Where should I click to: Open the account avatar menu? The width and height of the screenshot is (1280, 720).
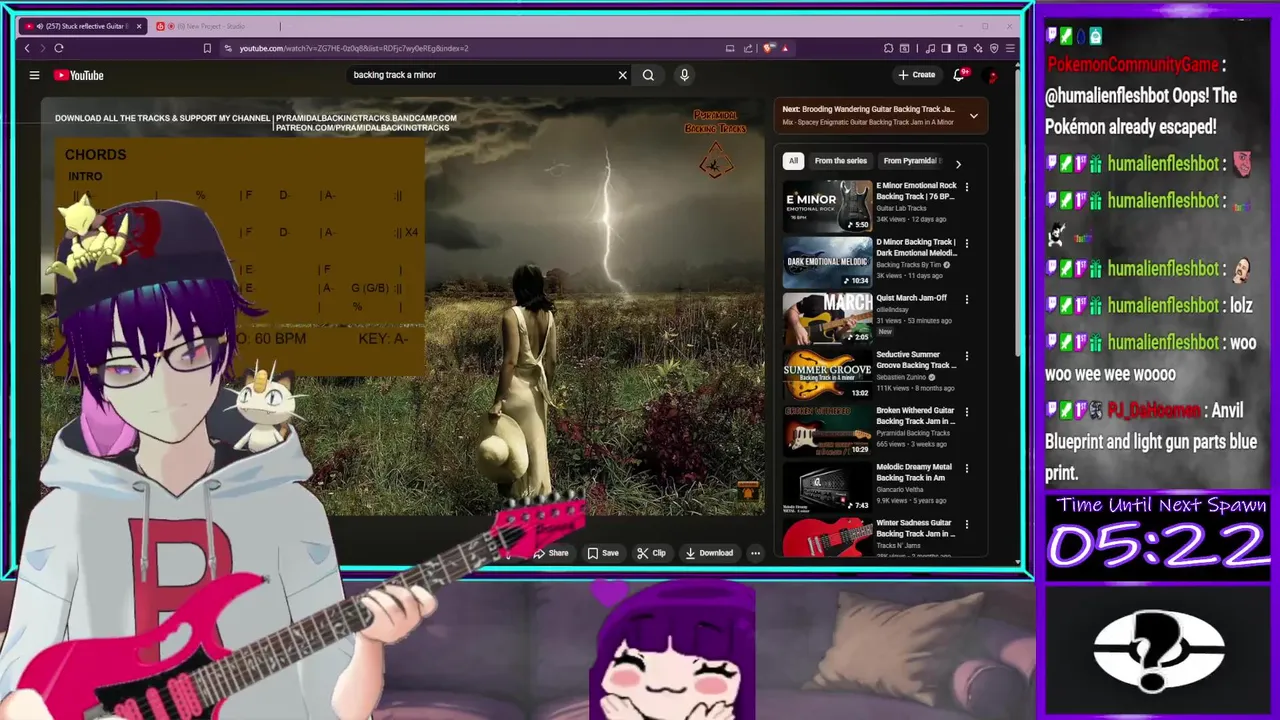992,75
